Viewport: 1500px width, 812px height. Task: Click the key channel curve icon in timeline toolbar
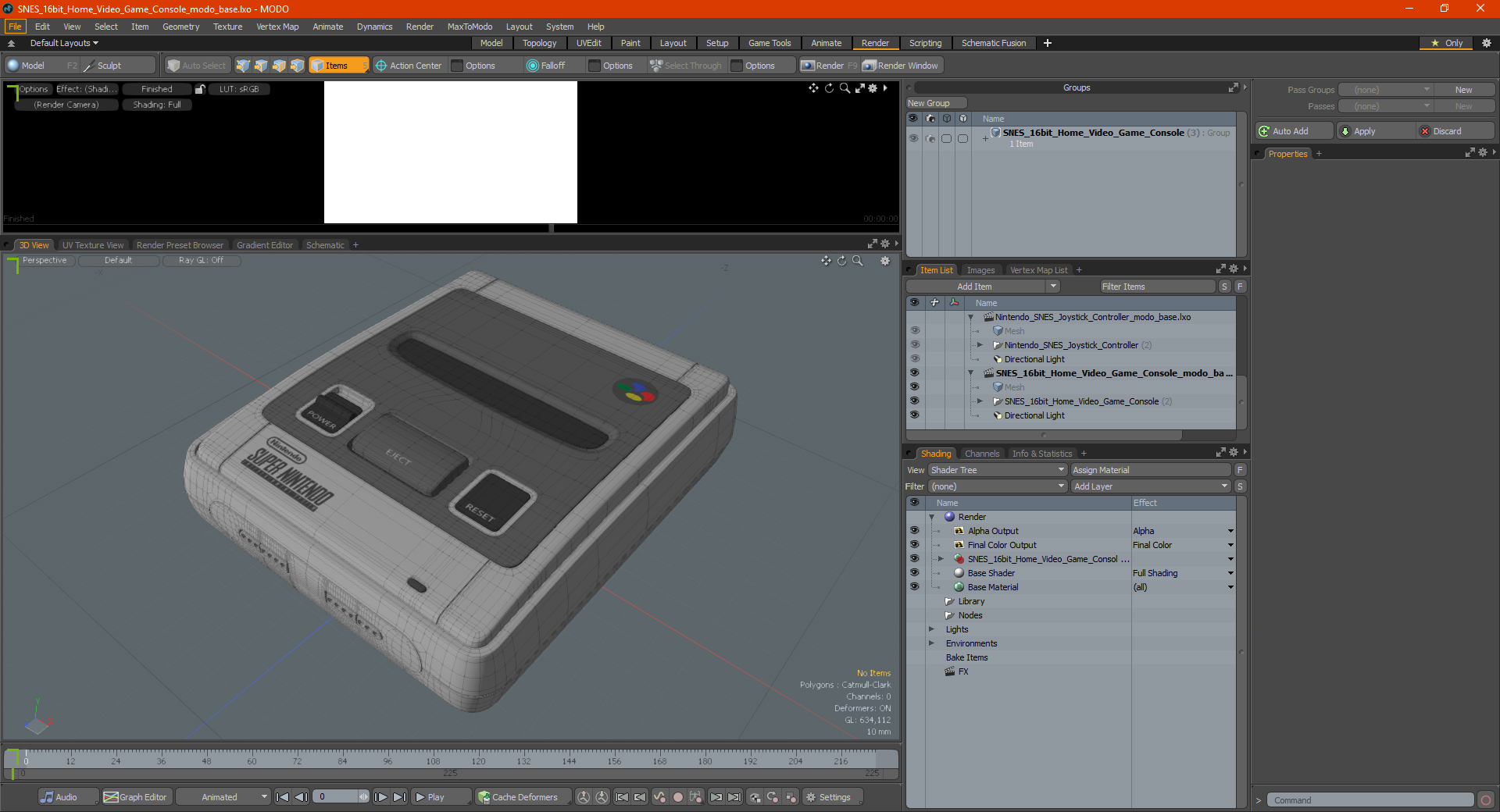(659, 797)
